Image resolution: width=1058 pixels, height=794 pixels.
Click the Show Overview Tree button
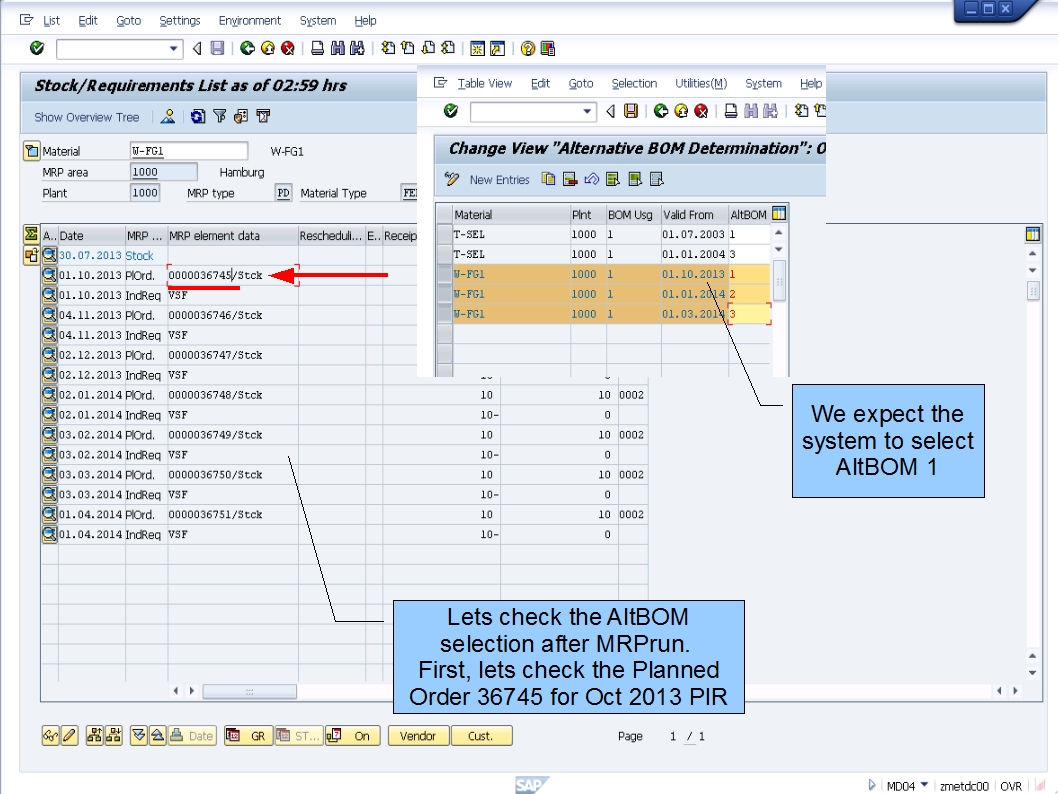[x=85, y=117]
